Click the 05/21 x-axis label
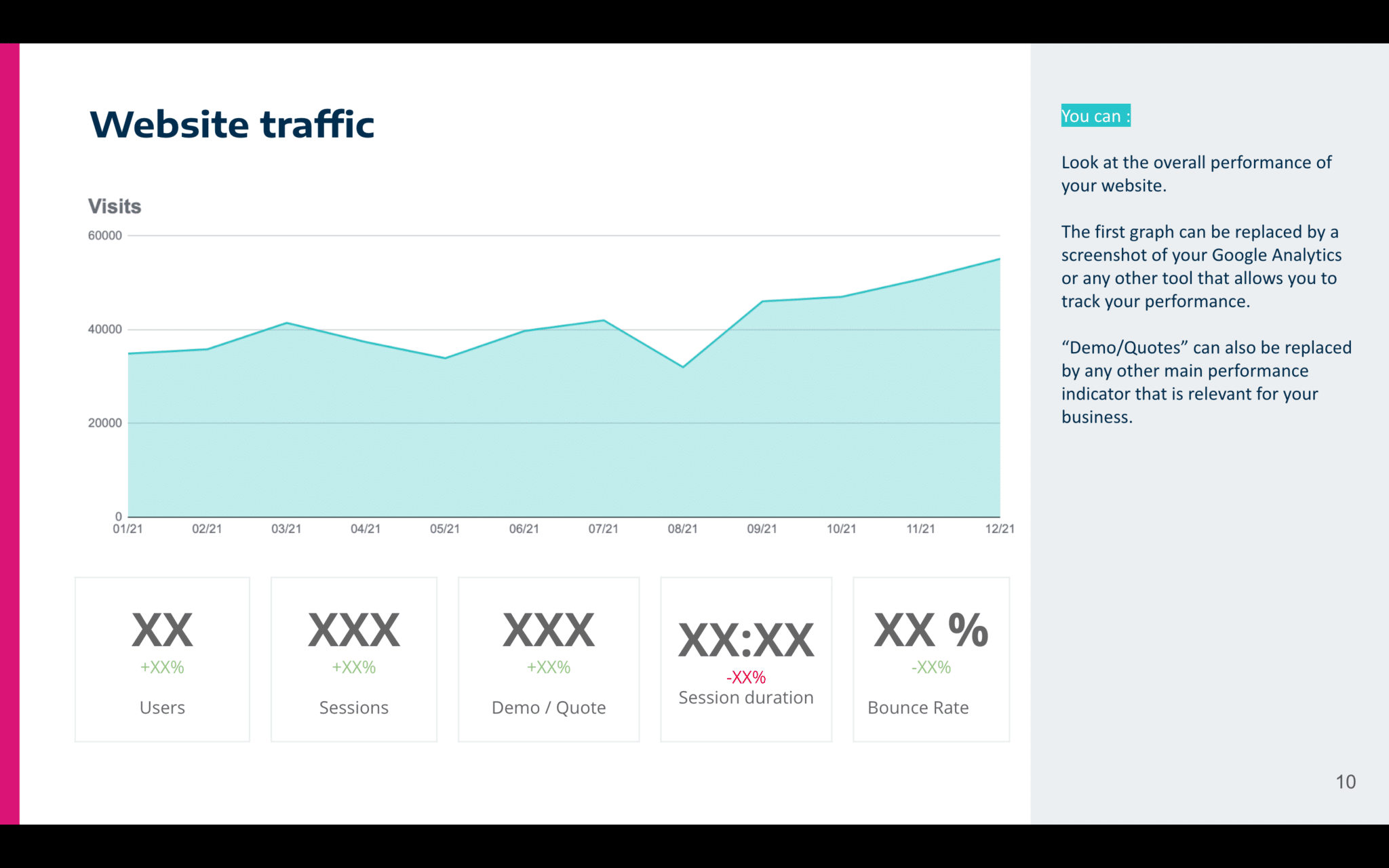Screen dimensions: 1389x868 [445, 529]
